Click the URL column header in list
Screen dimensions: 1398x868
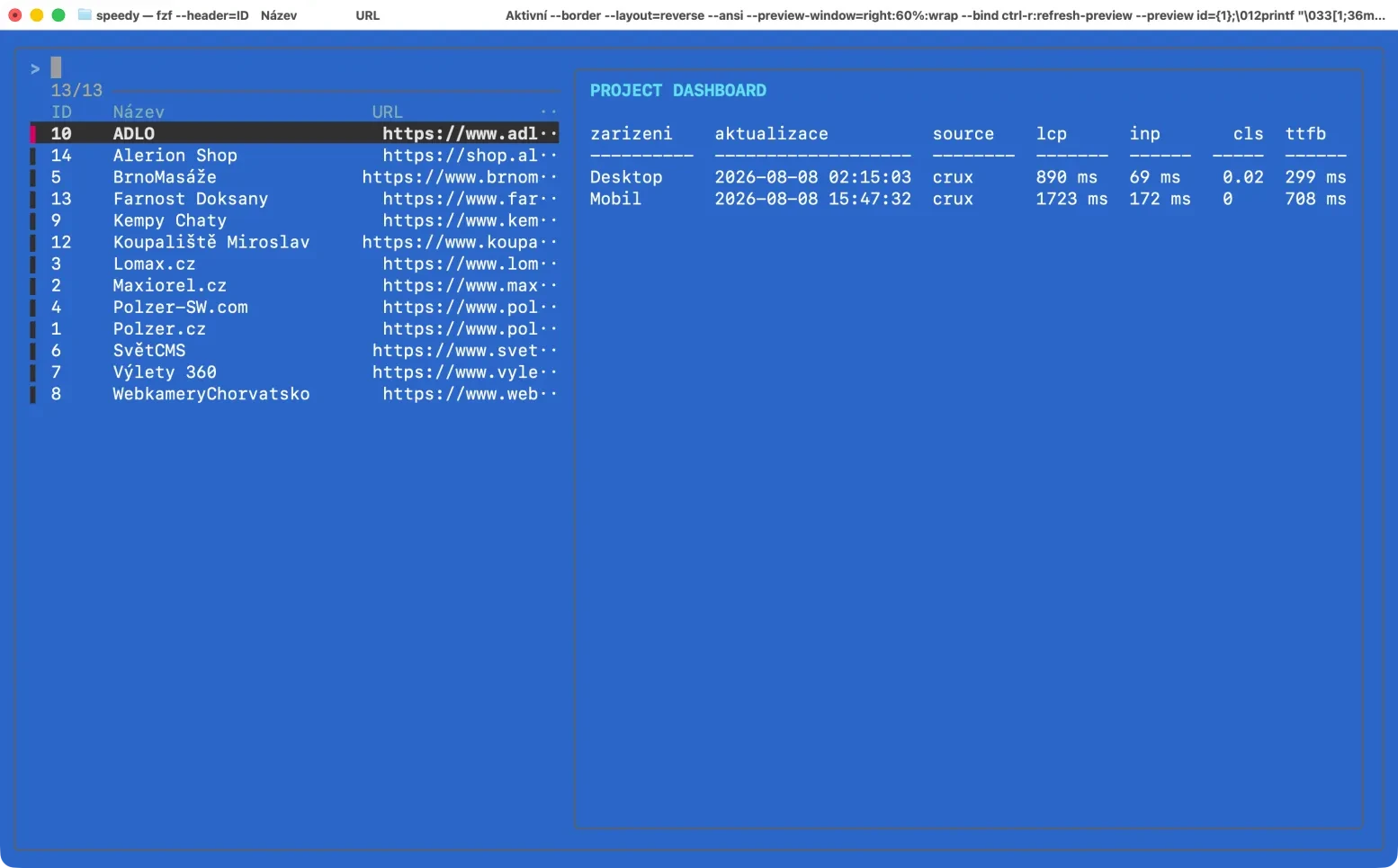(x=388, y=112)
